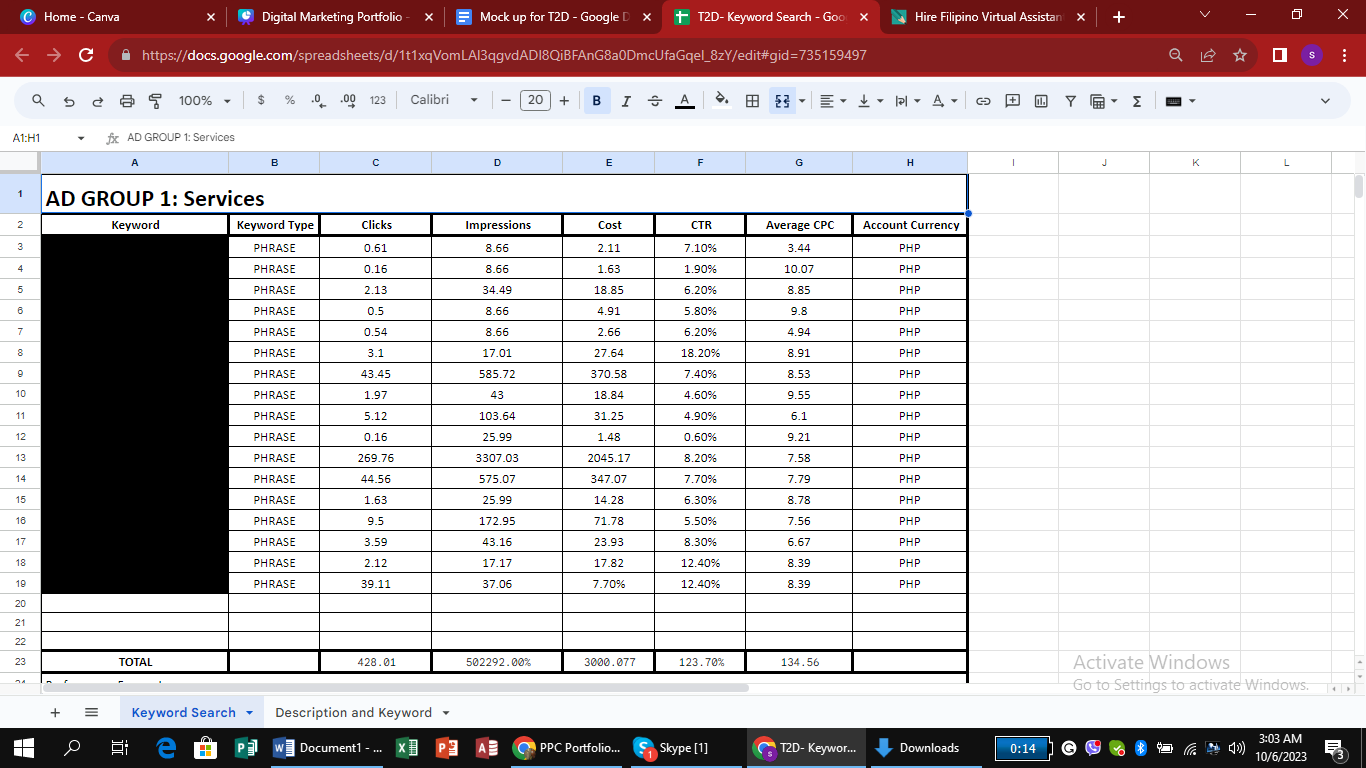Insert a comment
The width and height of the screenshot is (1366, 768).
[x=1012, y=101]
